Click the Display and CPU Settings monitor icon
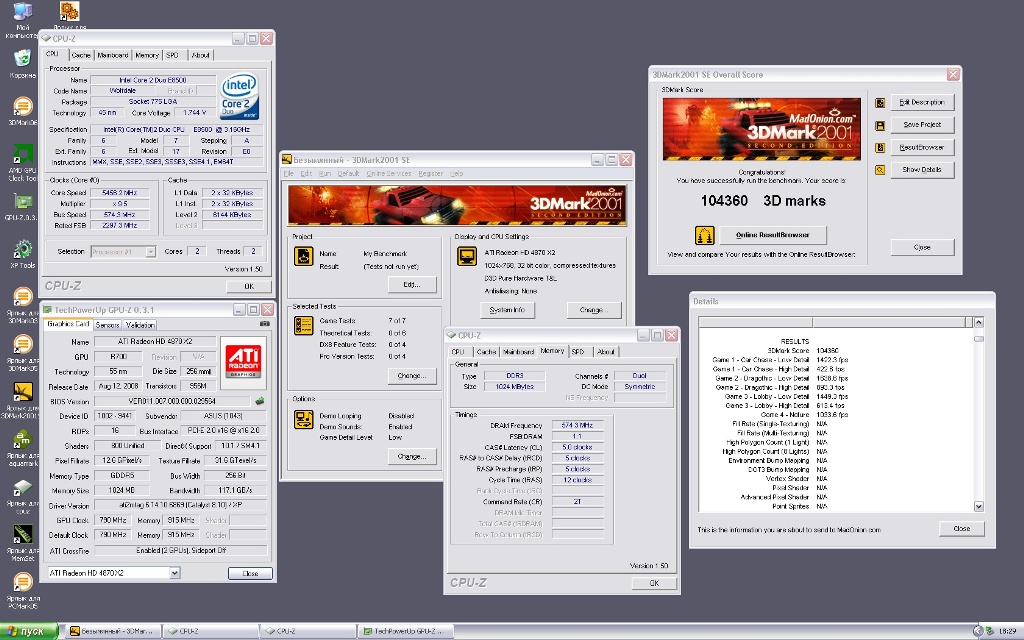1024x640 pixels. point(467,257)
